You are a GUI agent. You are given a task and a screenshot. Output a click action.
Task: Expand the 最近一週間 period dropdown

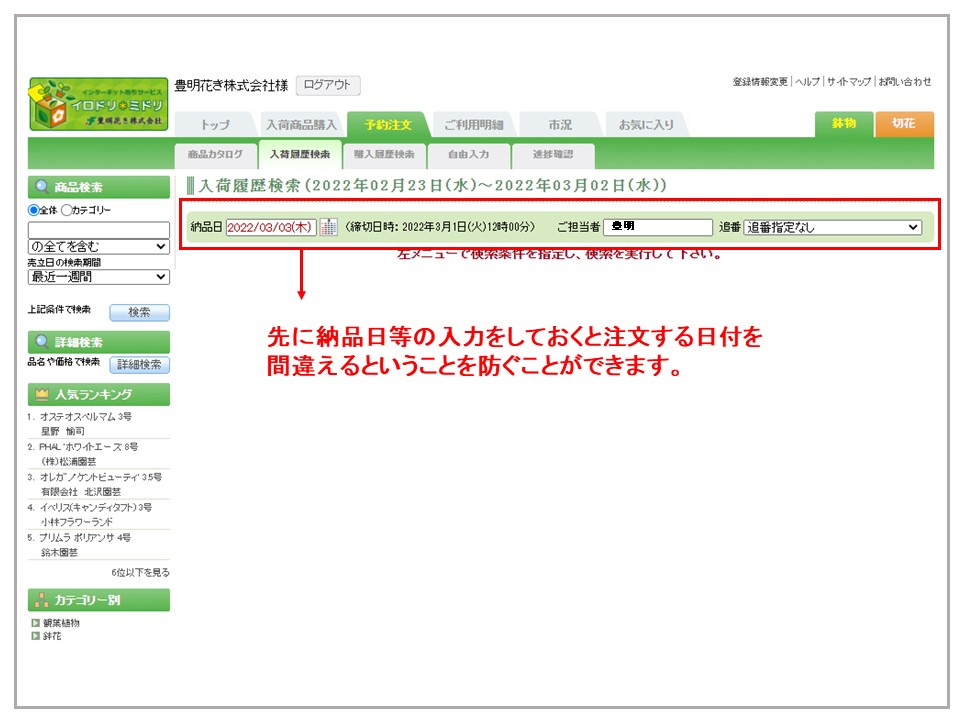(x=98, y=277)
